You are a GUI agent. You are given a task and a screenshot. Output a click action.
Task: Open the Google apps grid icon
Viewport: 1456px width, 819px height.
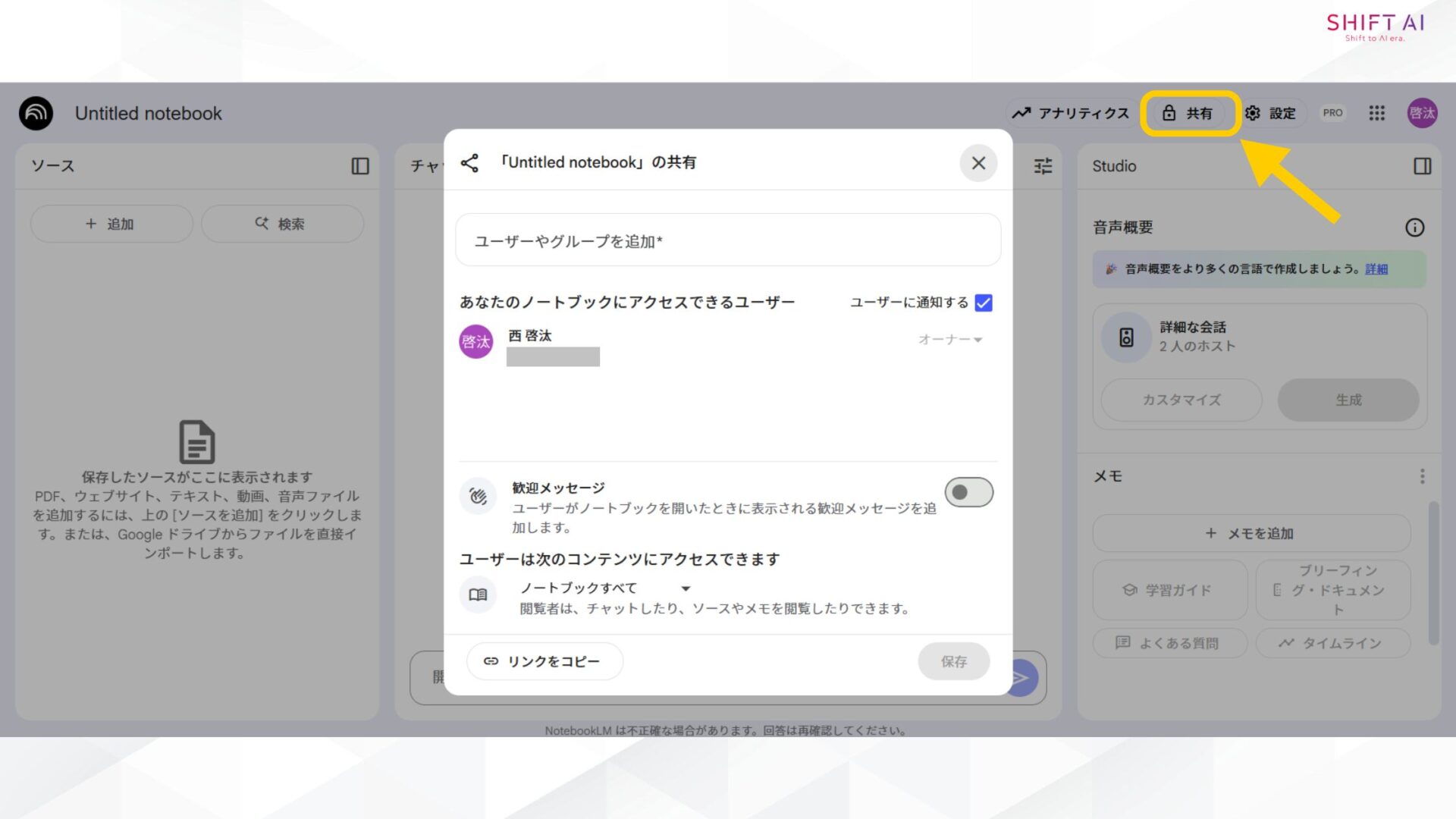(1376, 113)
